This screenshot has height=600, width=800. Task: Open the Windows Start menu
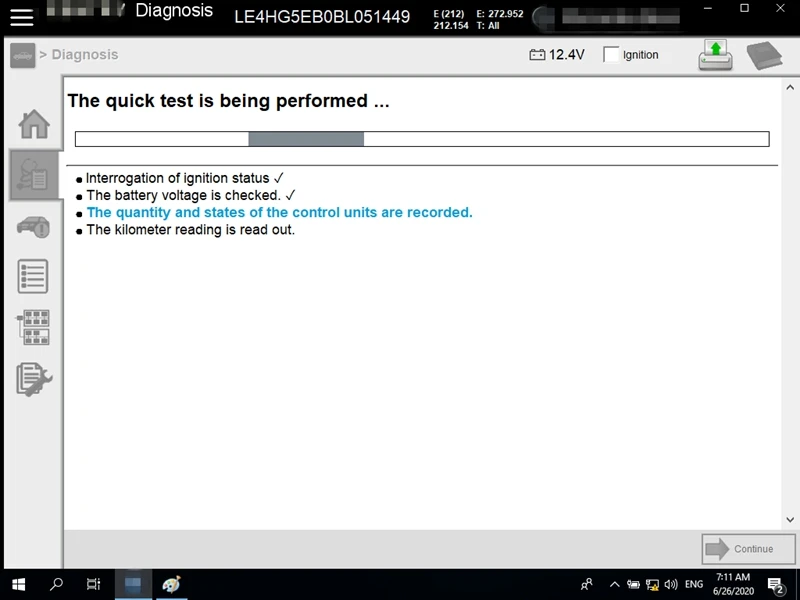(x=18, y=584)
